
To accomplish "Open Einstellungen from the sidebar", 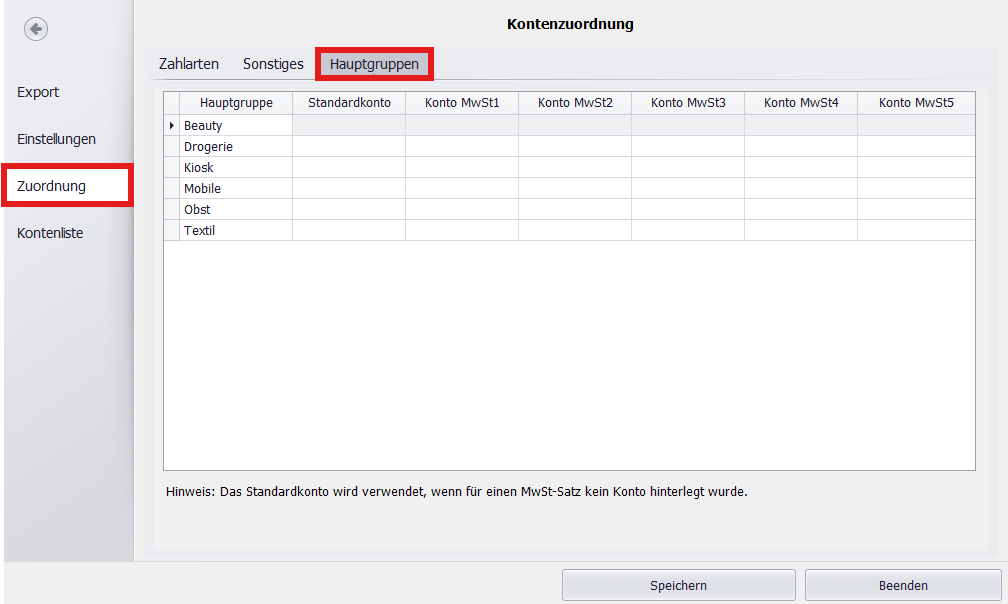I will tap(55, 138).
